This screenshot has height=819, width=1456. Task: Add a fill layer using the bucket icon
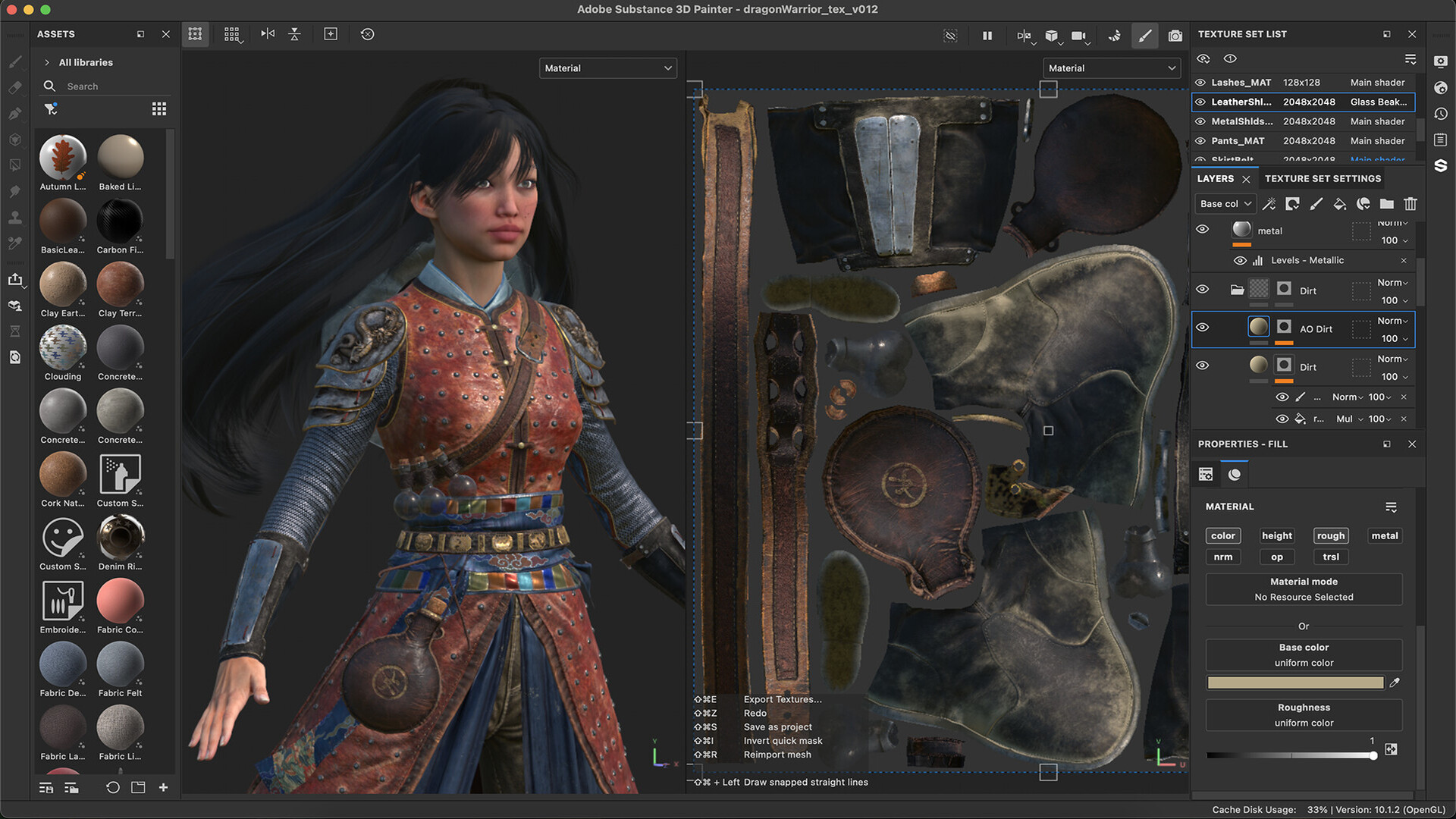pos(1339,203)
